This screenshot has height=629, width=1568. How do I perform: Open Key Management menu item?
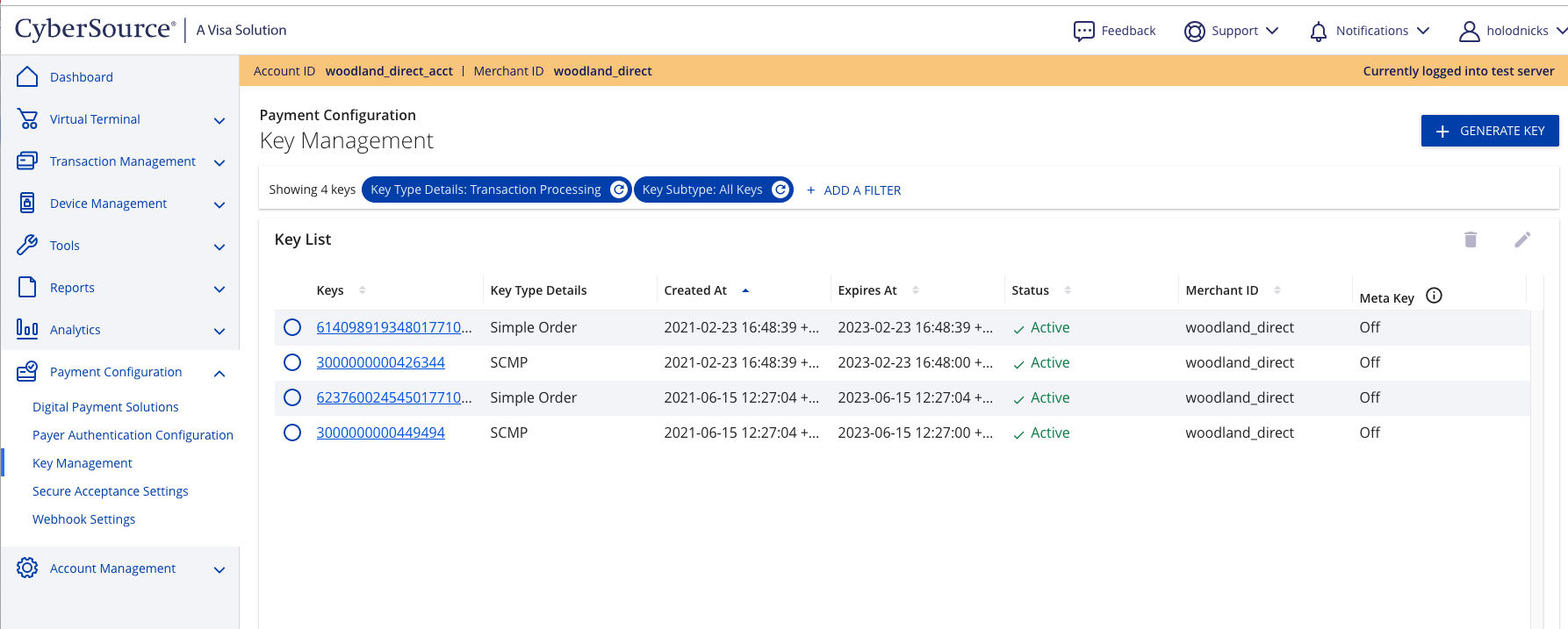click(x=83, y=463)
